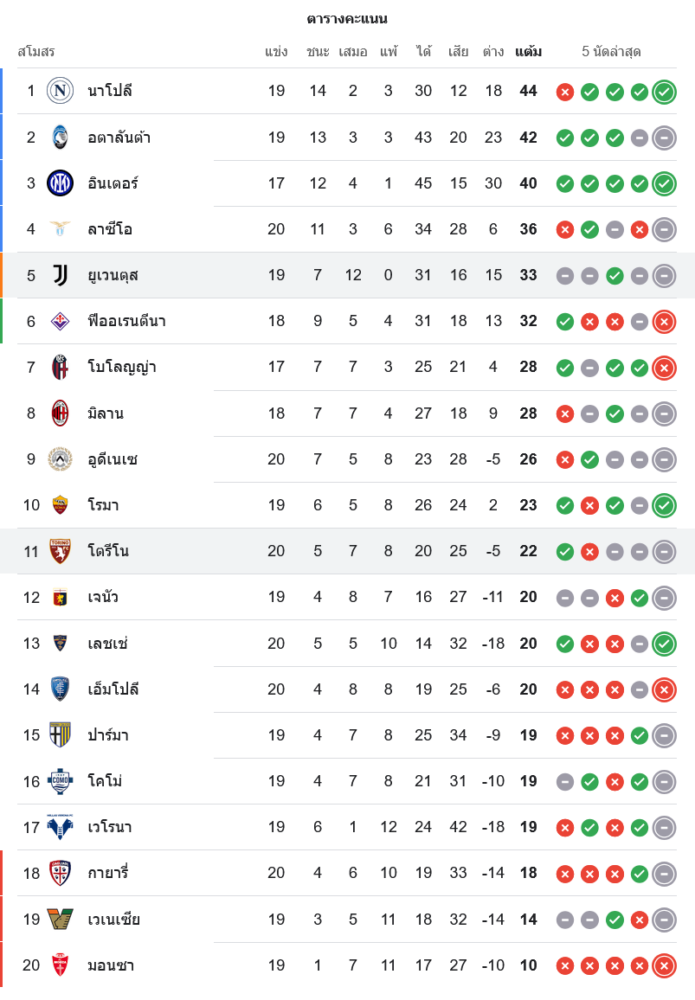Click Monza's latest match loss indicator
Image resolution: width=695 pixels, height=1000 pixels.
point(664,966)
